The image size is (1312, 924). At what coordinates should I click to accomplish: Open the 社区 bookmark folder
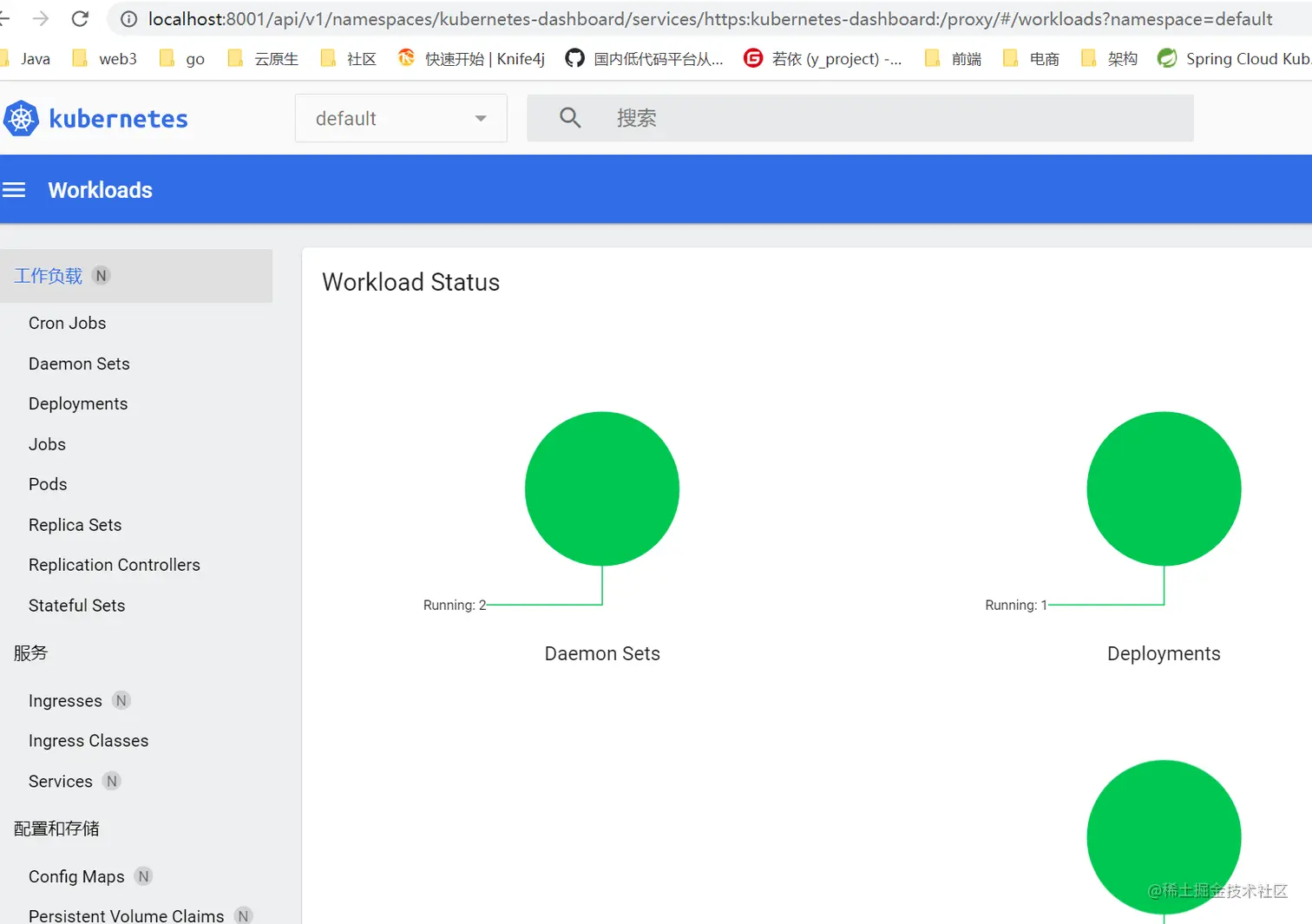[x=349, y=58]
